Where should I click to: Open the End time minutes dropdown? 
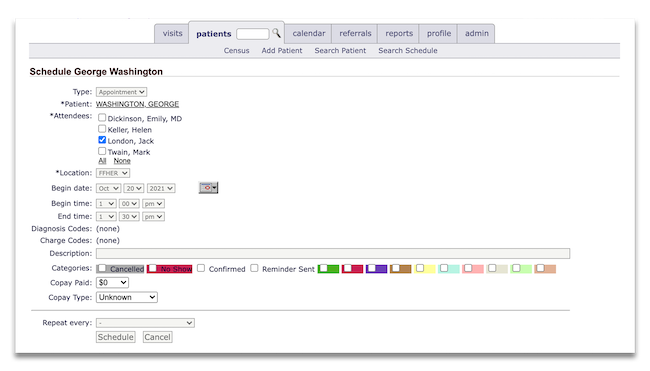(129, 216)
